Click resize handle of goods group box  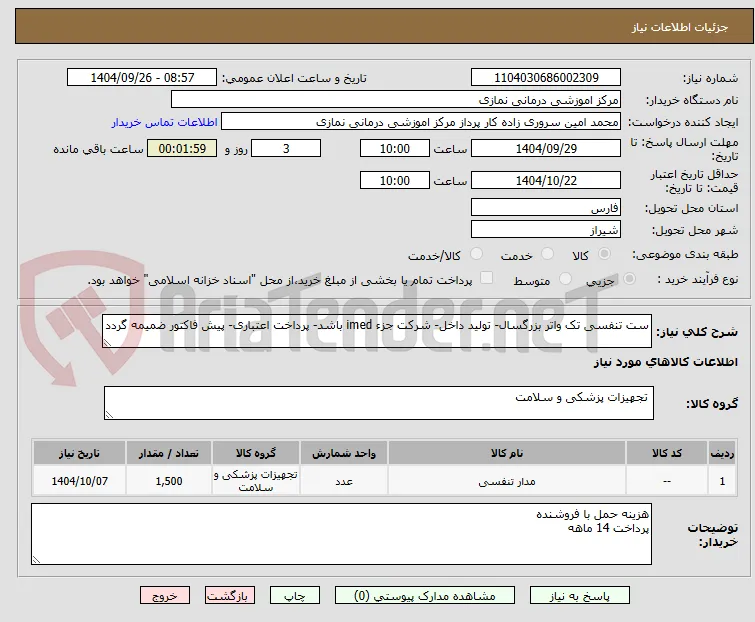[109, 415]
